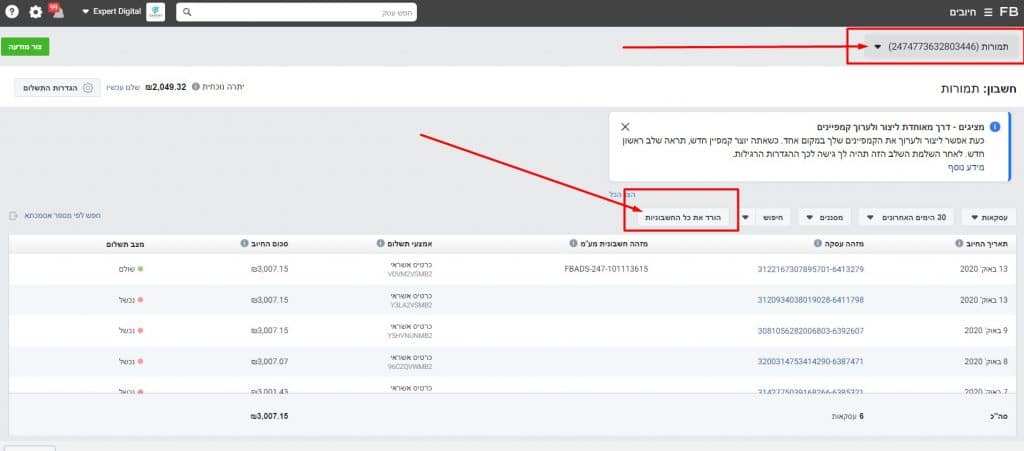
Task: Open transaction 3122167307895701-6413279
Action: 810,269
